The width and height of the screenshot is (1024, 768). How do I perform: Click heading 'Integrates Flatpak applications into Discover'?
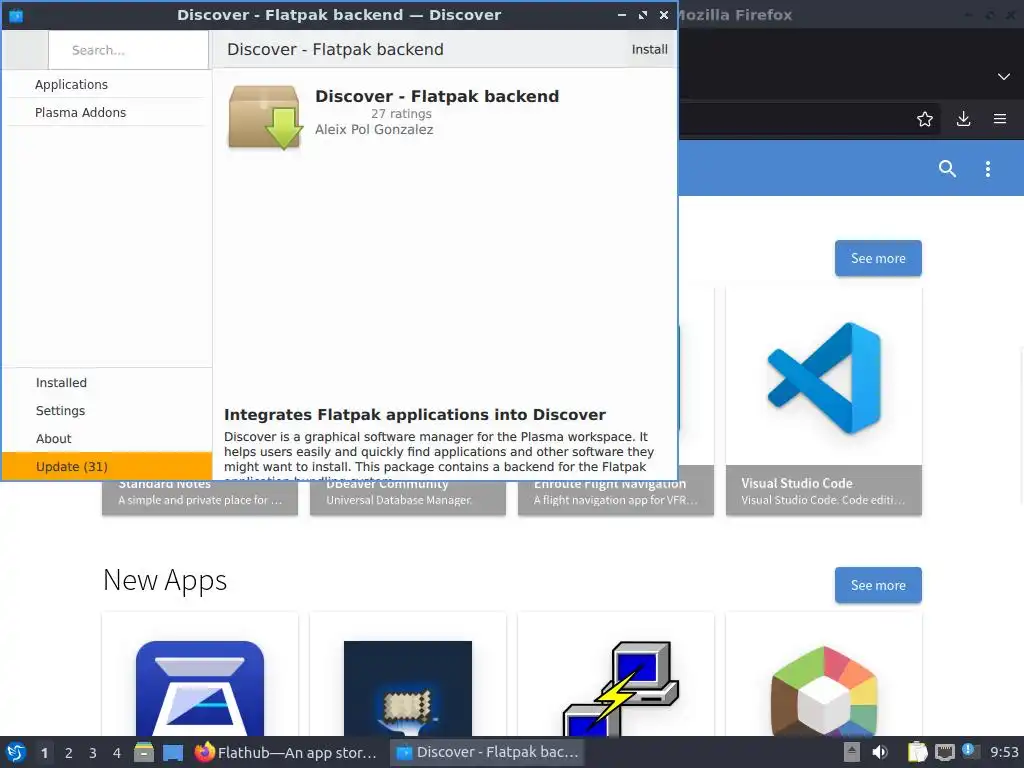point(415,415)
